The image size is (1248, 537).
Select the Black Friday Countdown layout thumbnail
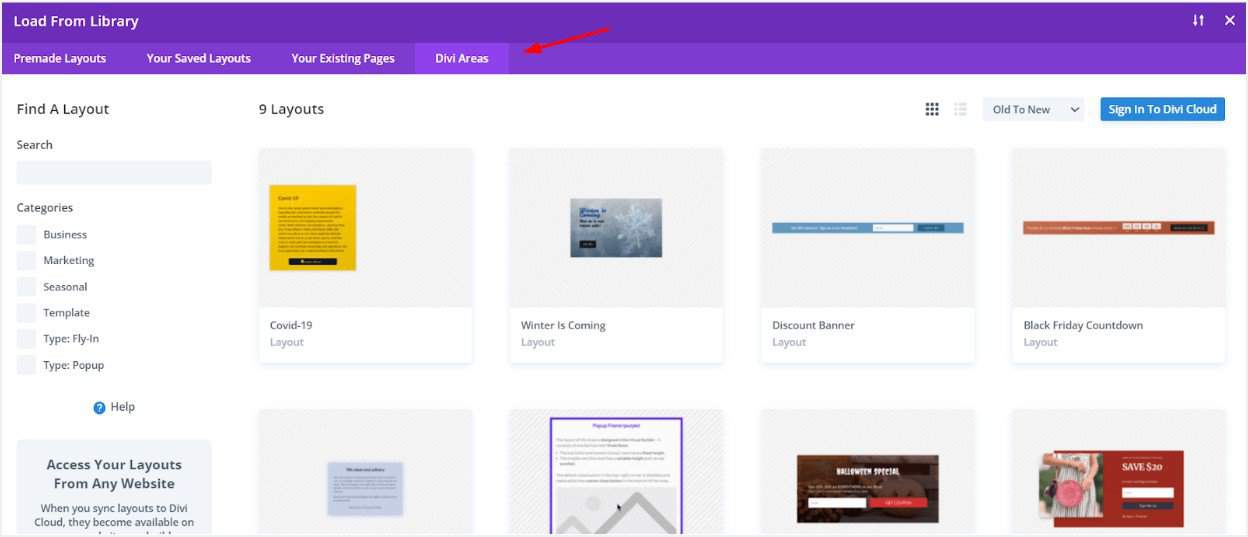1118,228
